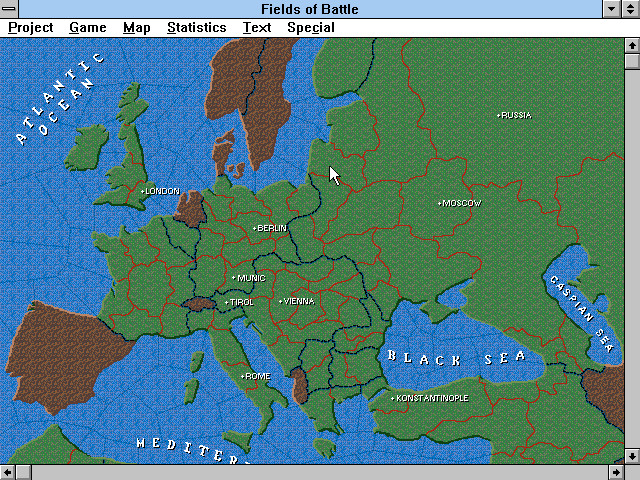640x480 pixels.
Task: Click the ATLANTIC OCEAN label
Action: tap(60, 99)
